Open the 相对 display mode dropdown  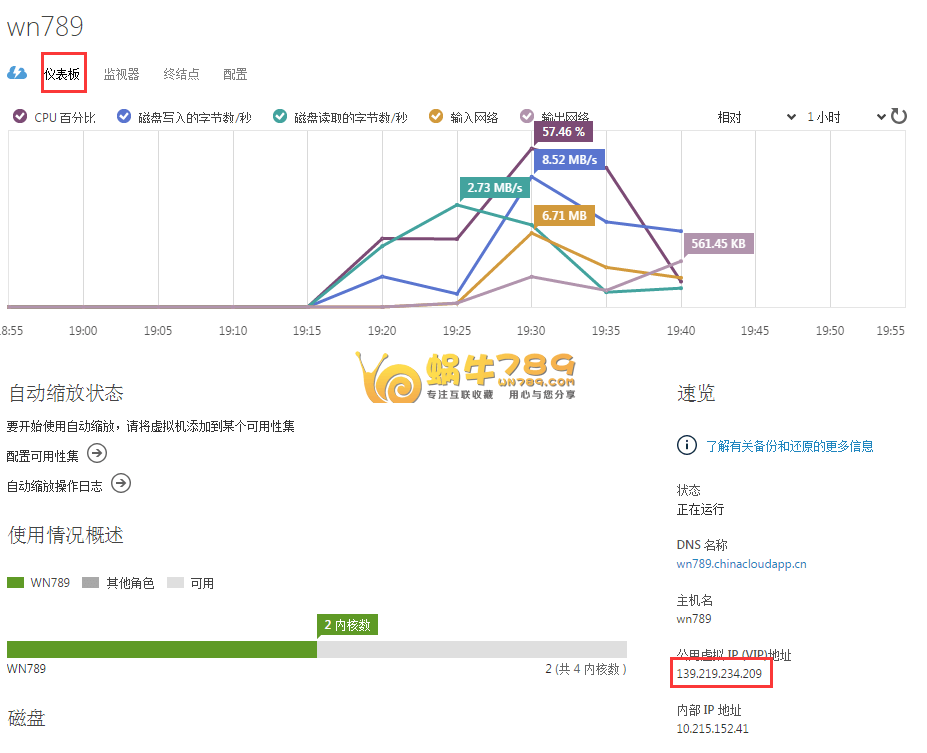click(755, 117)
